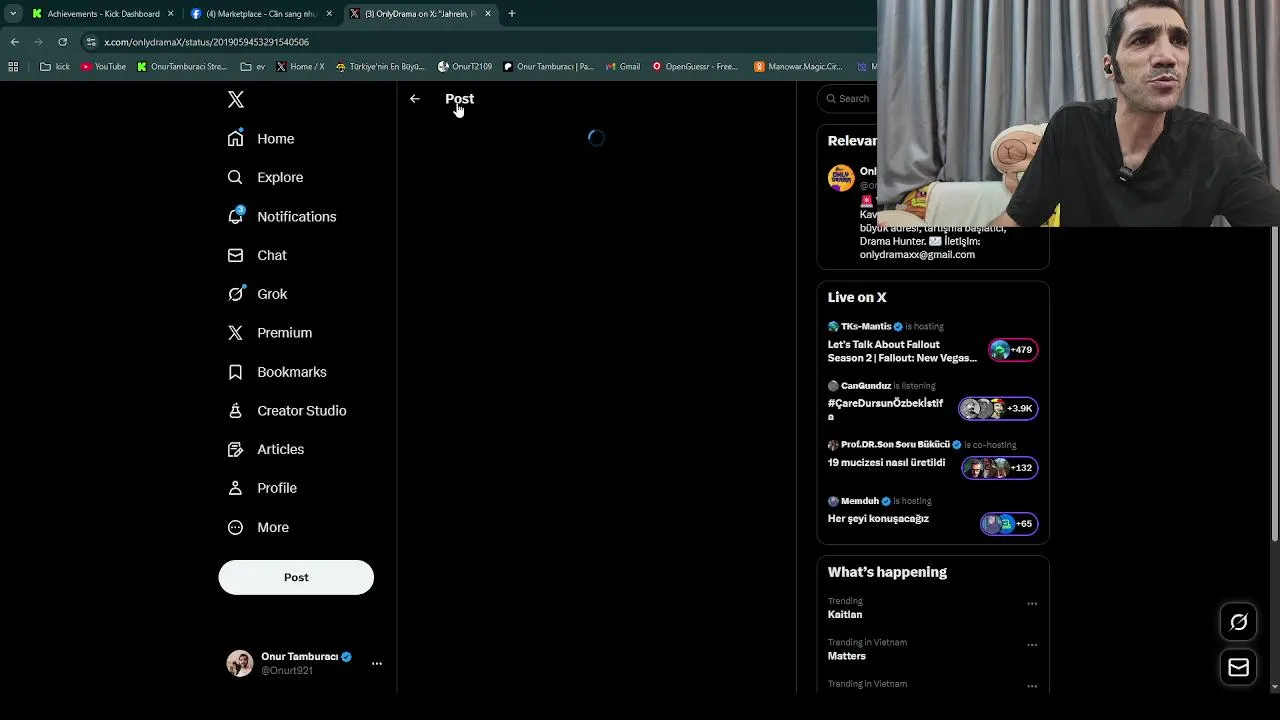Join the TKs-Mantis Fallout live space
This screenshot has width=1280, height=720.
(933, 343)
